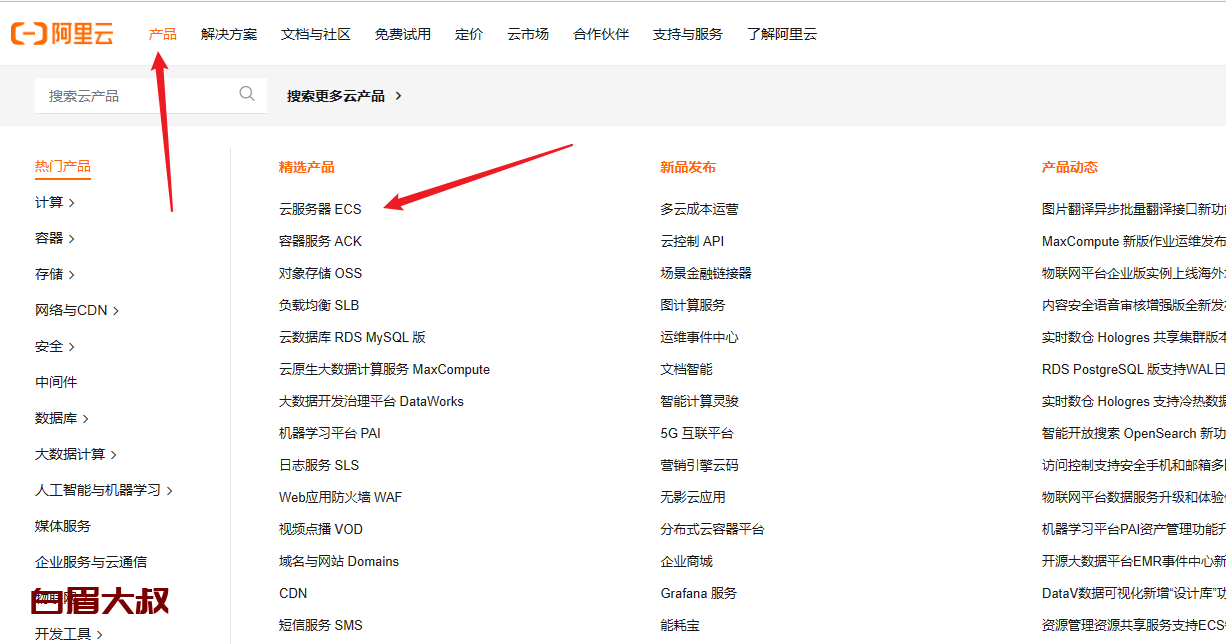Open 场景金融链接器 link
1226x644 pixels.
[706, 273]
